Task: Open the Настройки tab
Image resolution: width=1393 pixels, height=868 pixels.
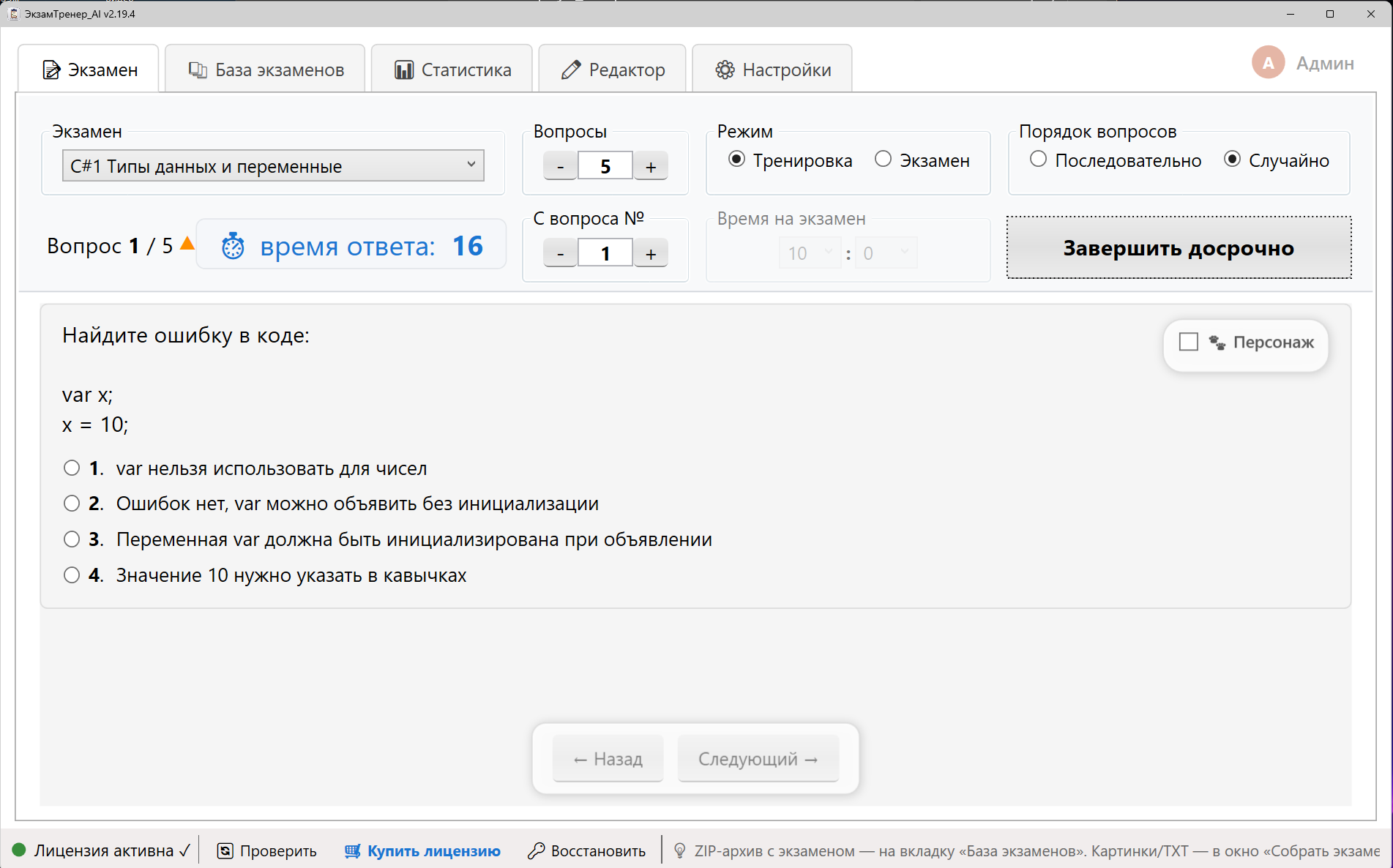Action: click(x=772, y=70)
